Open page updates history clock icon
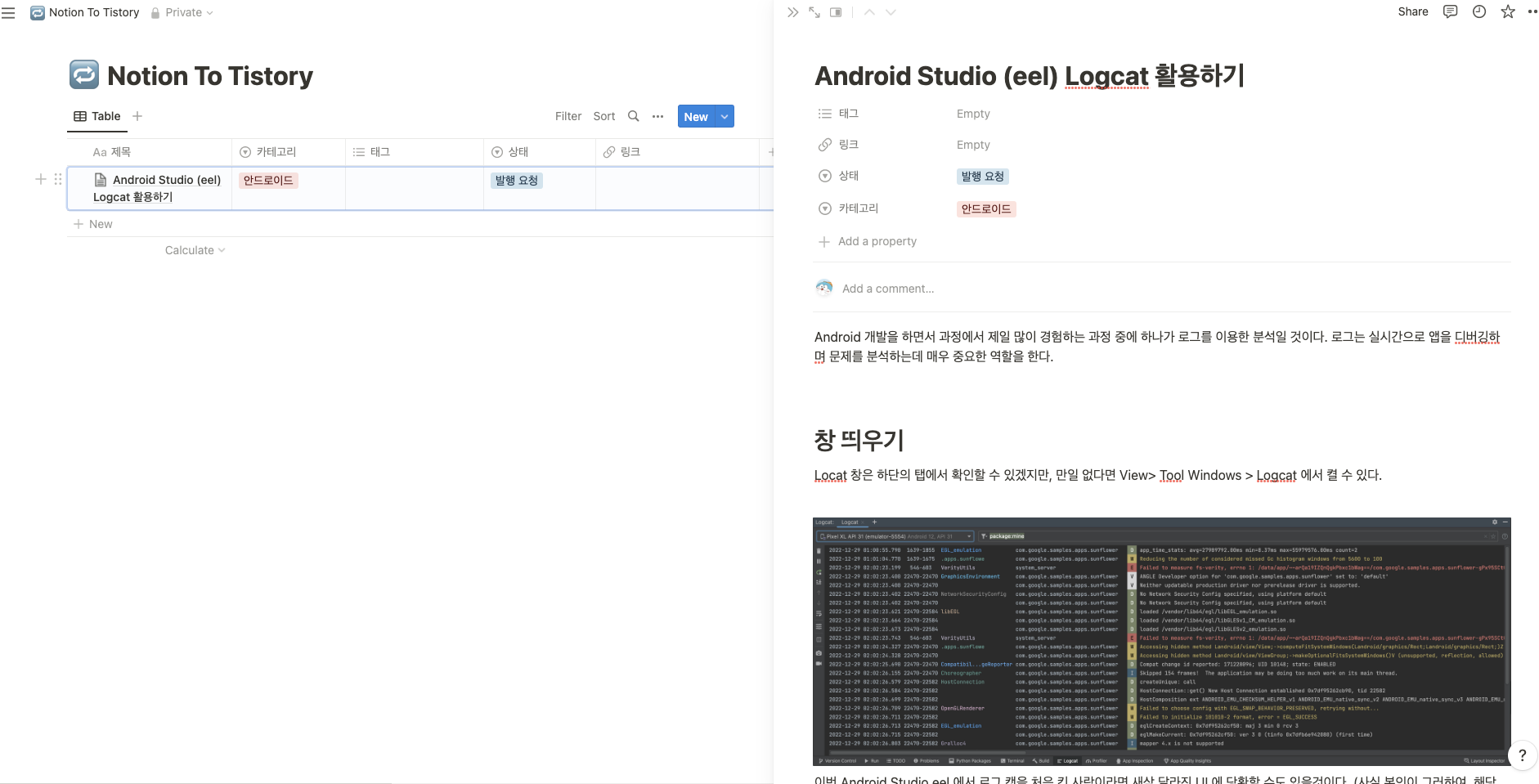Screen dimensions: 1539x784 point(1478,11)
